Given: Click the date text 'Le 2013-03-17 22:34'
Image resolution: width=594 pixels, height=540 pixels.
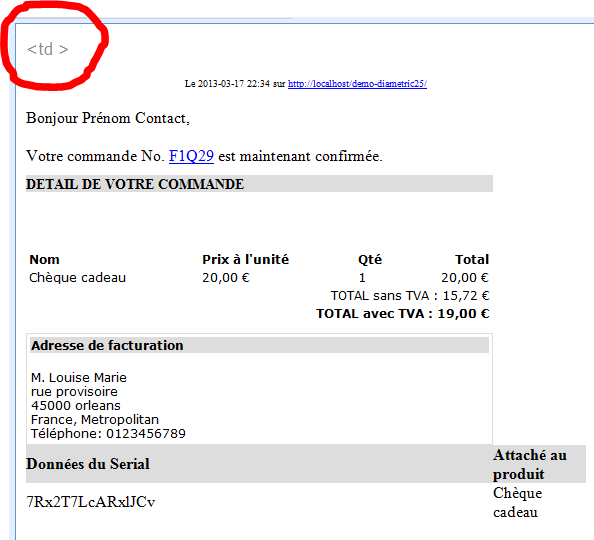Looking at the screenshot, I should (227, 84).
